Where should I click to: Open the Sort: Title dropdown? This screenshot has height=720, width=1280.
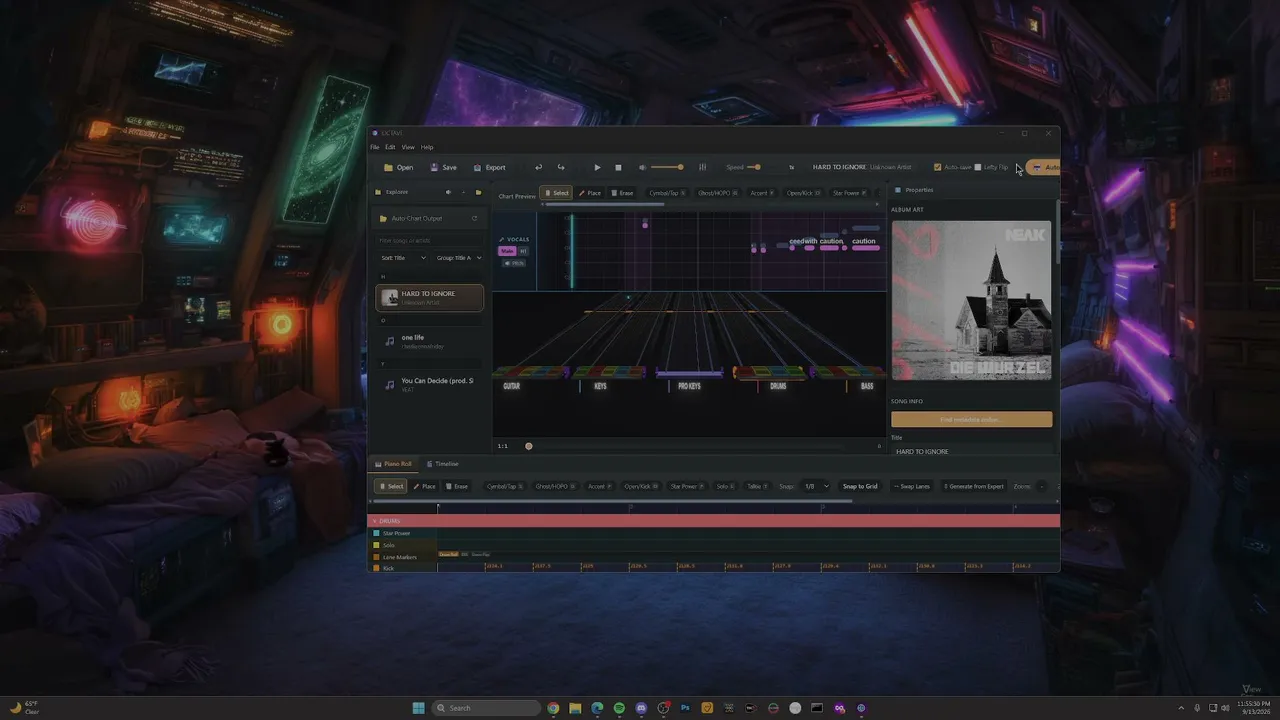click(403, 258)
